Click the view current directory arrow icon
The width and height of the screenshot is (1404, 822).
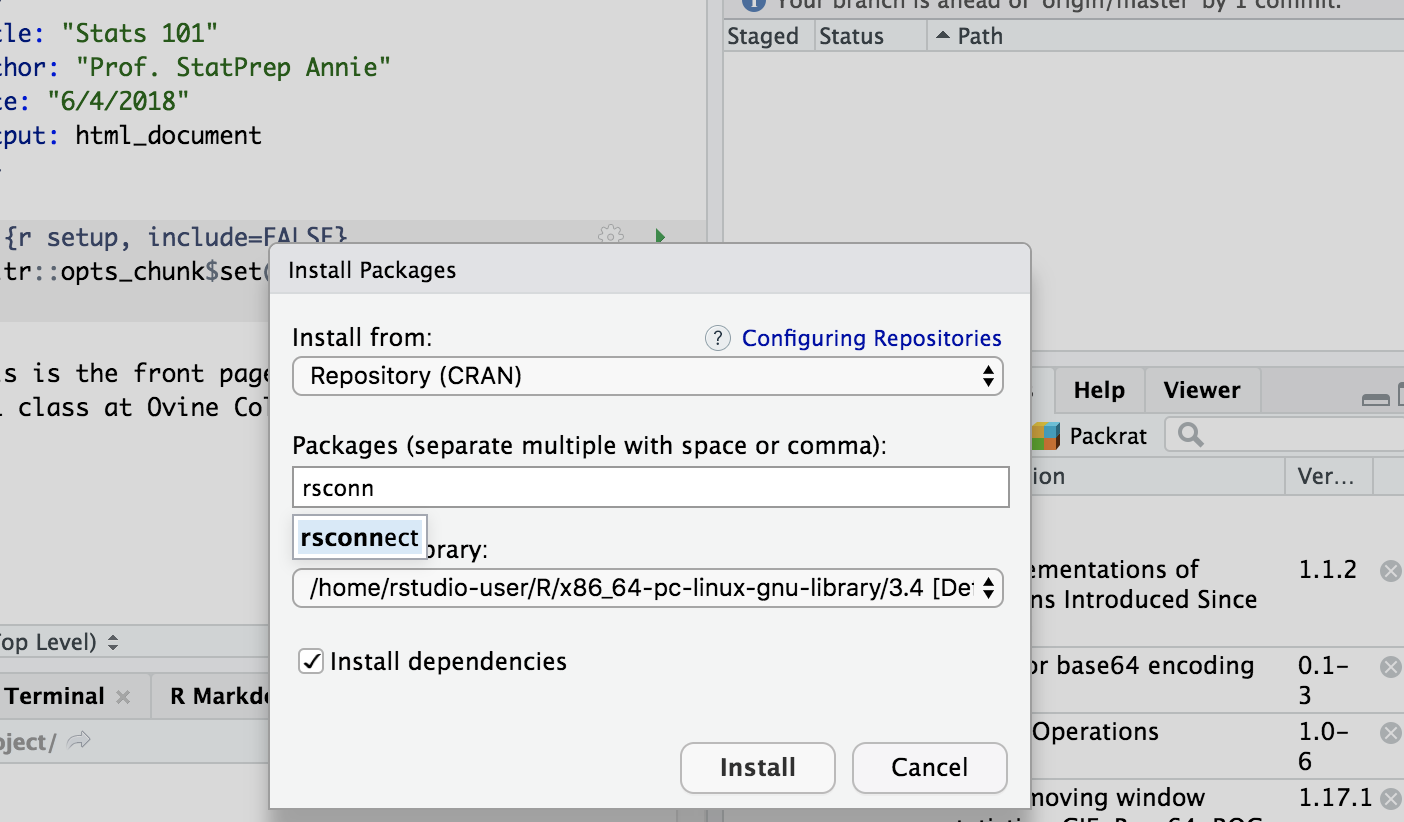point(79,741)
